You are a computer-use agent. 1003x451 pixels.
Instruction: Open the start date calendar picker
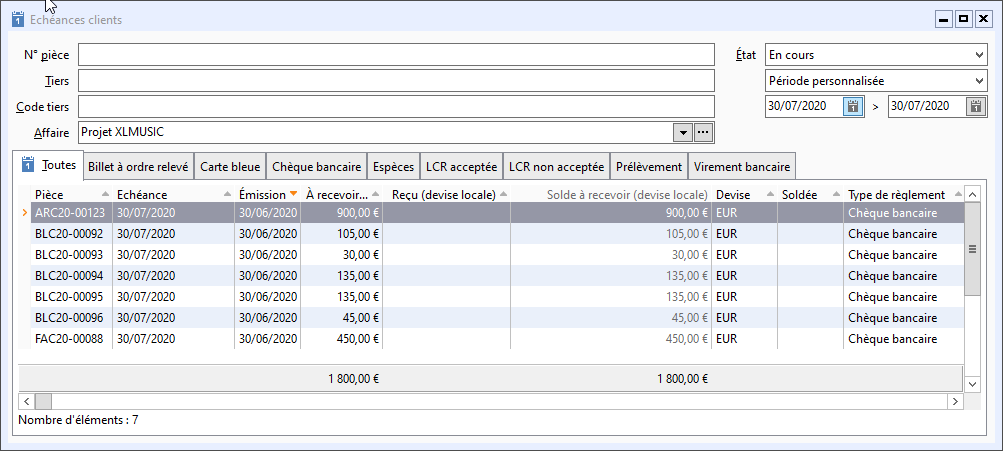point(853,106)
